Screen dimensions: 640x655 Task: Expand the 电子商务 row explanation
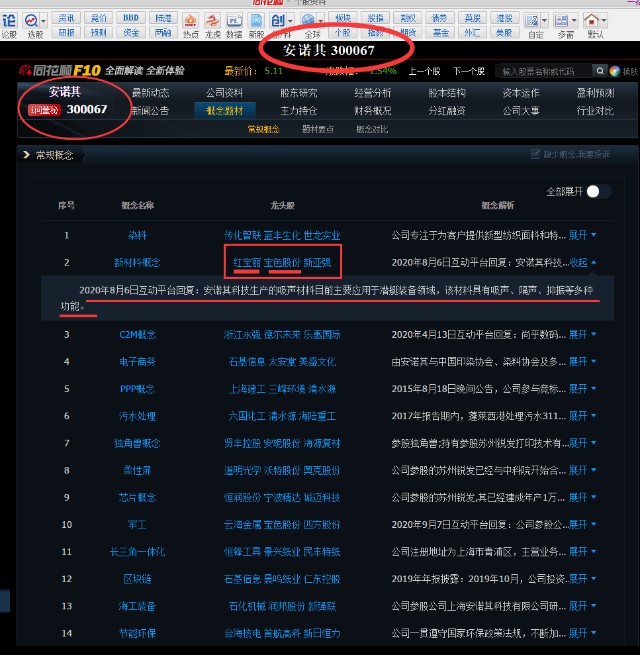tap(582, 362)
